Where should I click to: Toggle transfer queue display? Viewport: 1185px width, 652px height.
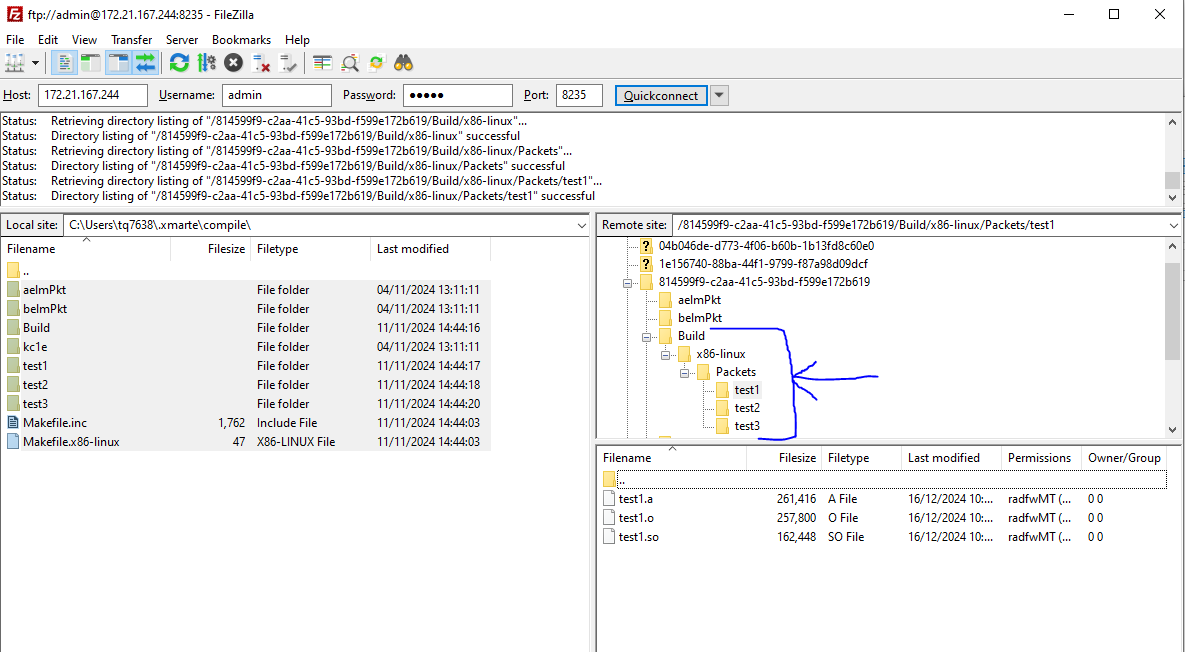click(146, 63)
